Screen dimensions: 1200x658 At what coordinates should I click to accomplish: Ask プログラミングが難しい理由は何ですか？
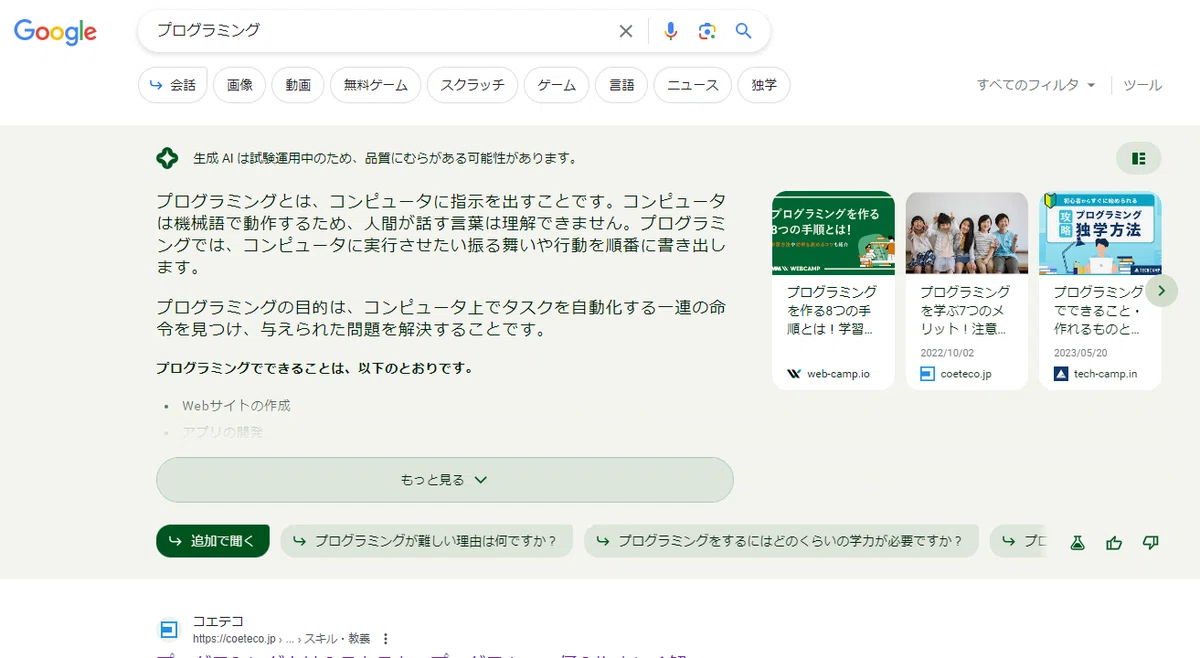pos(426,541)
